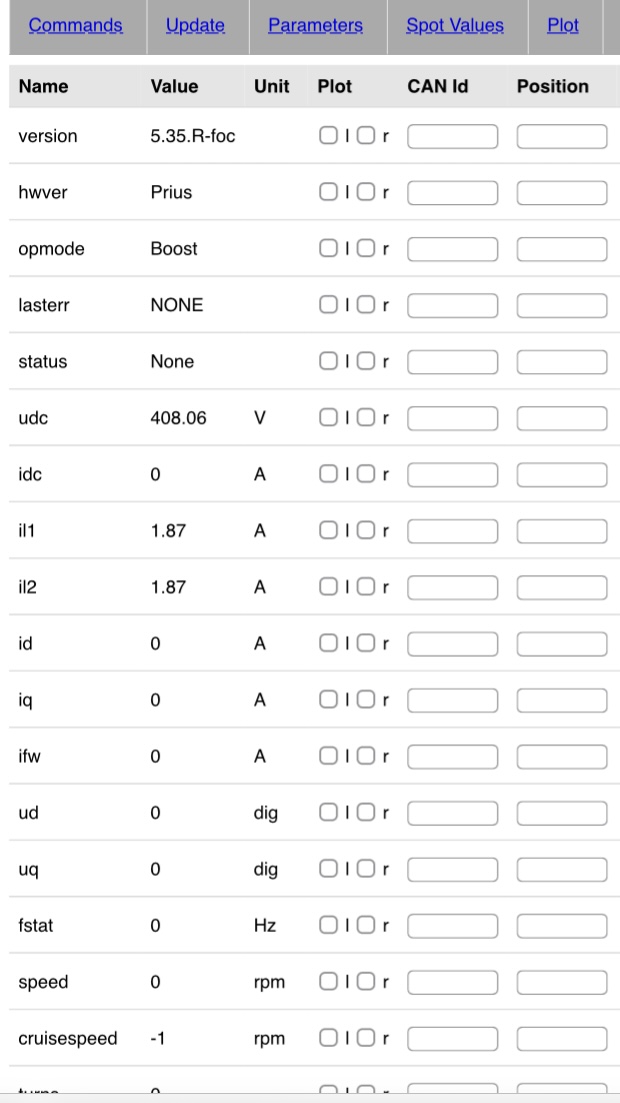
Task: Check left plot checkbox for iq
Action: coord(328,700)
